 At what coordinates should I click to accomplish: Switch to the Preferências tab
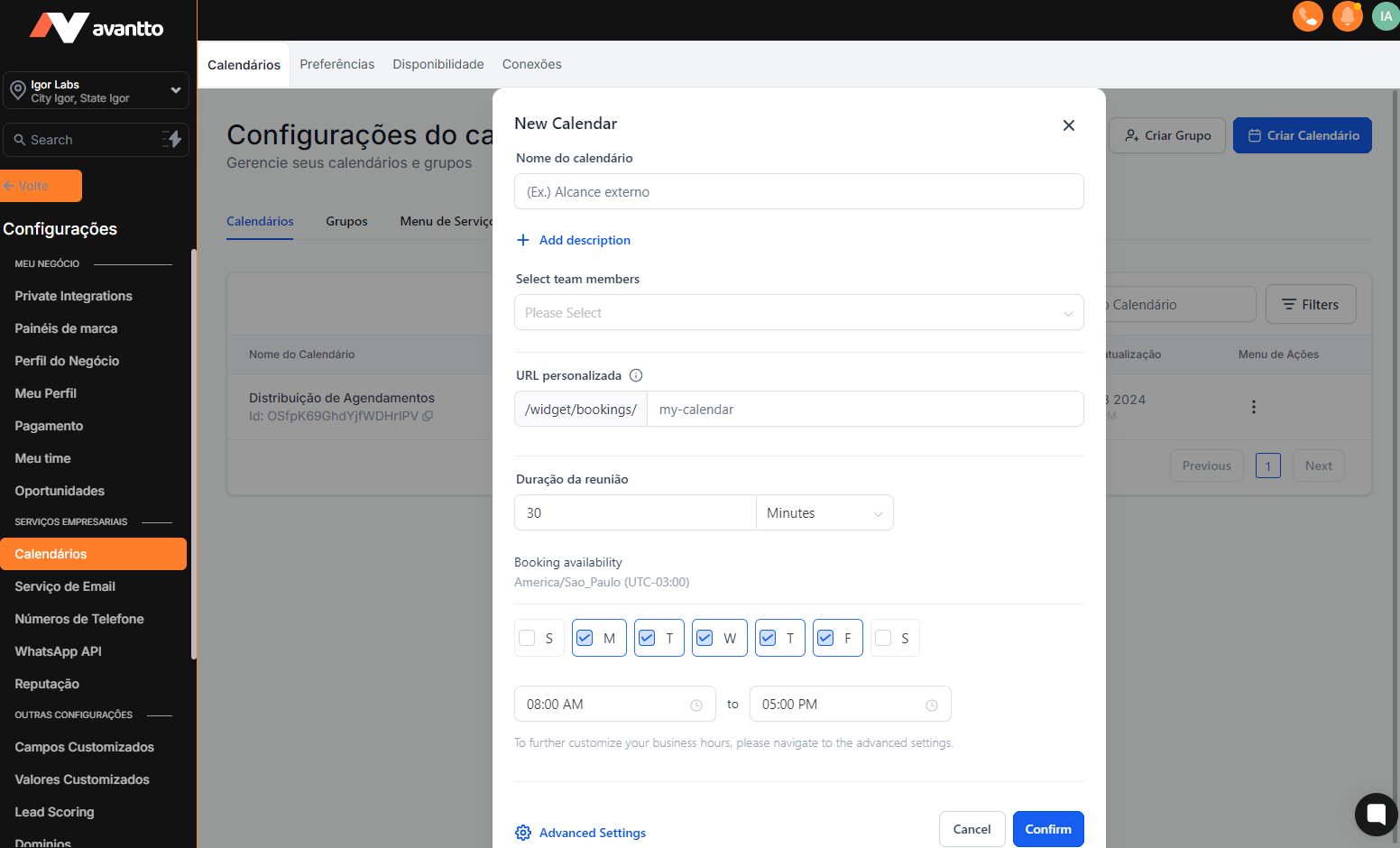coord(336,64)
